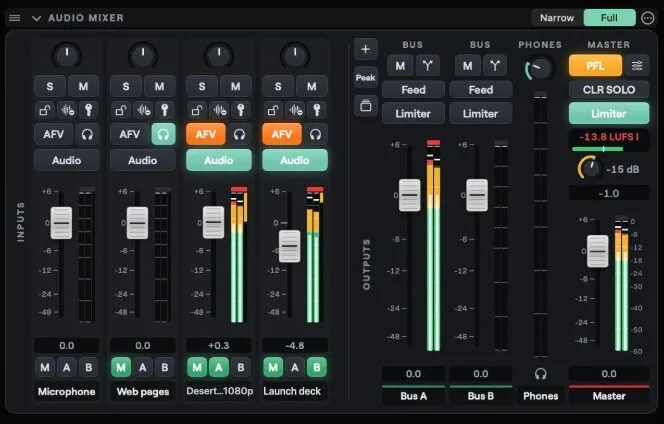Click the plus button to add a bus
This screenshot has height=424, width=664.
point(365,49)
